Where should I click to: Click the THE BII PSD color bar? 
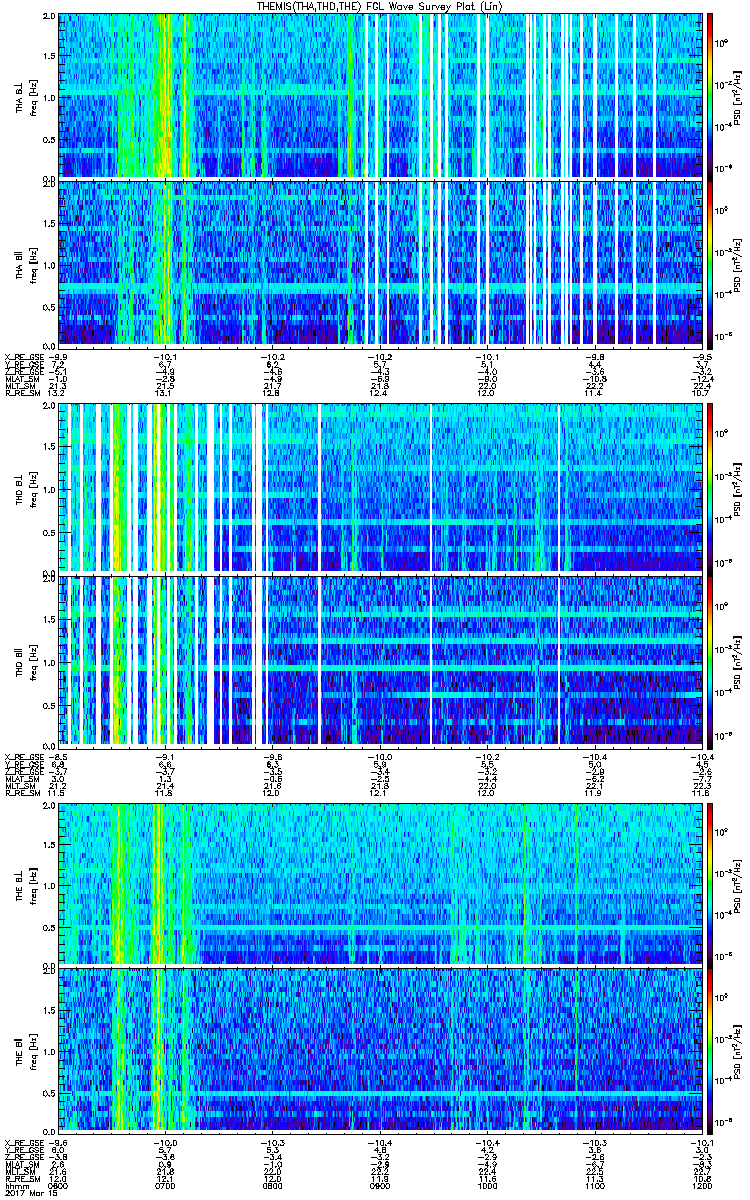click(x=709, y=1051)
